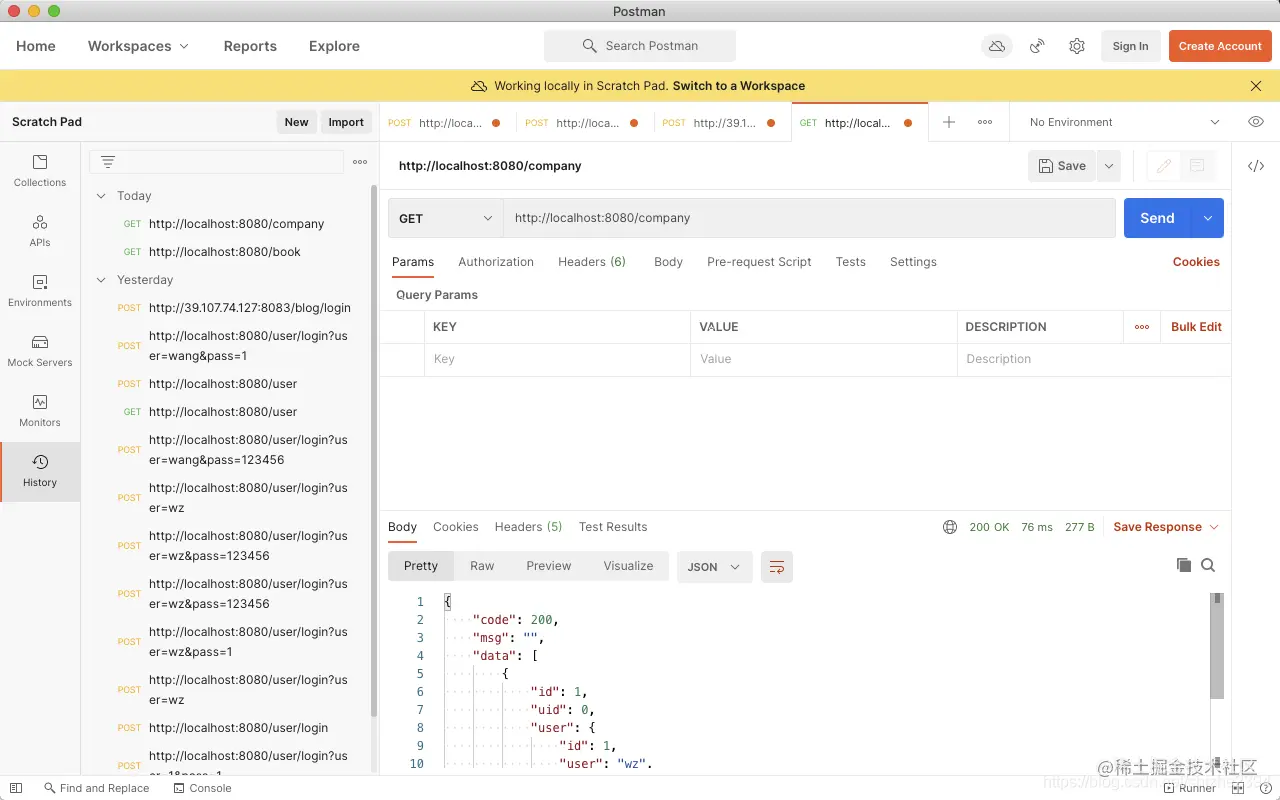Click the request URL input field
Screen dimensions: 1280x800
click(x=809, y=218)
